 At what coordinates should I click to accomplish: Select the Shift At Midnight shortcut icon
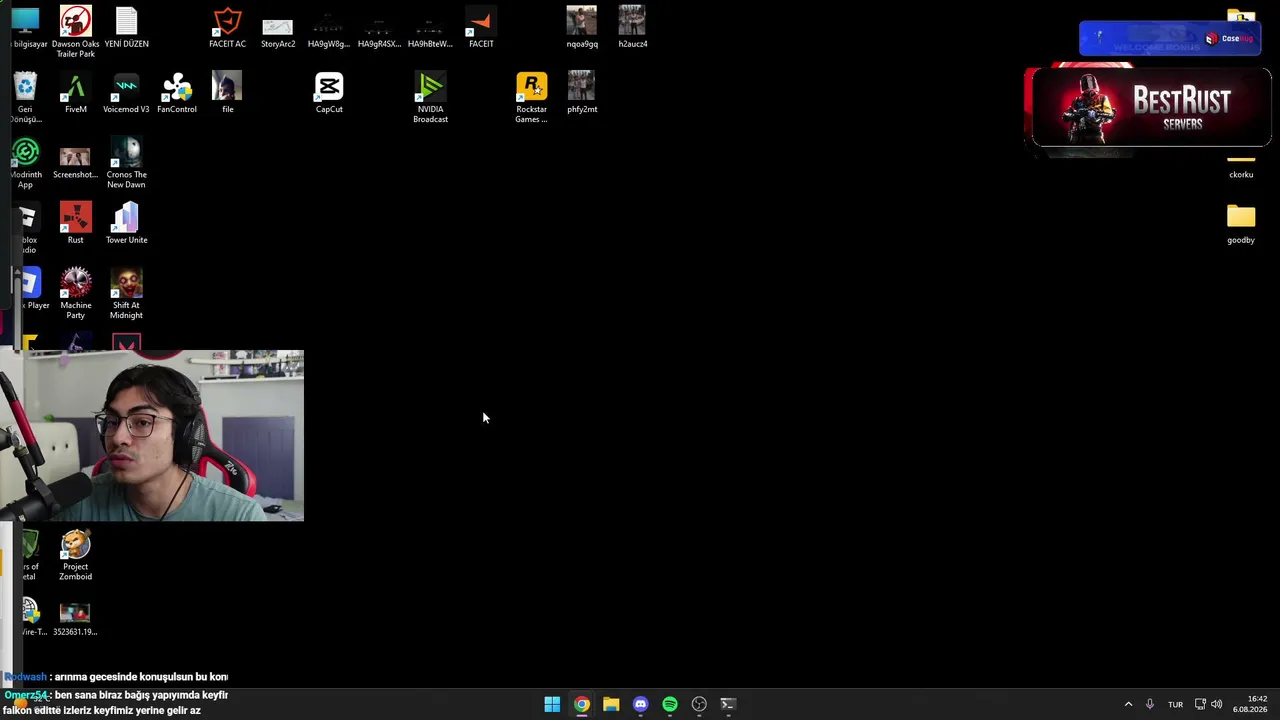126,293
